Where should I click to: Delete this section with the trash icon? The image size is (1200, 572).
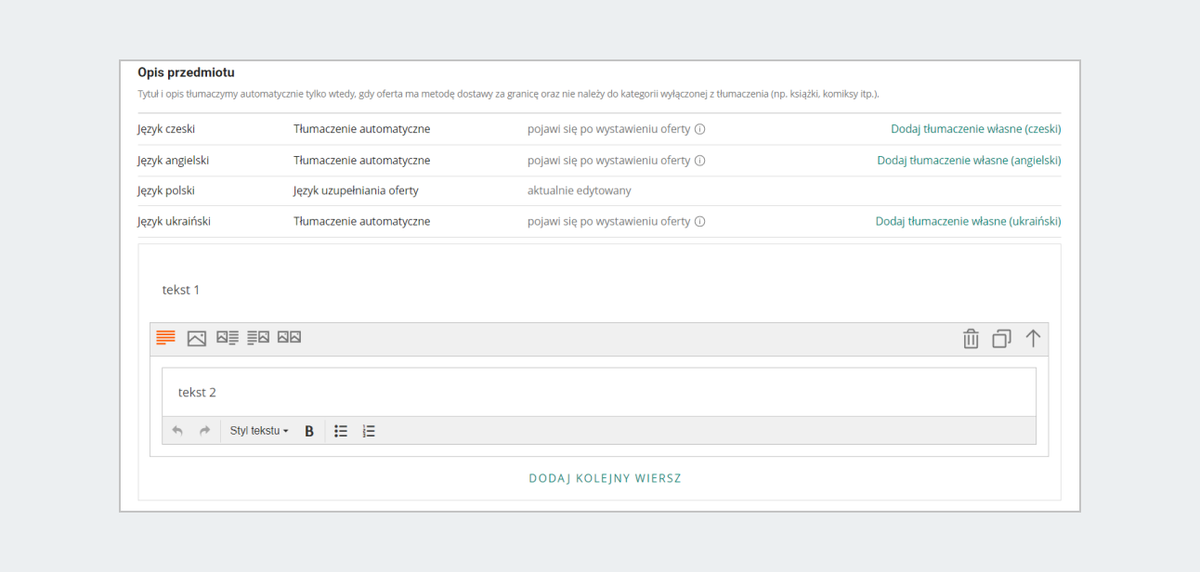click(970, 339)
